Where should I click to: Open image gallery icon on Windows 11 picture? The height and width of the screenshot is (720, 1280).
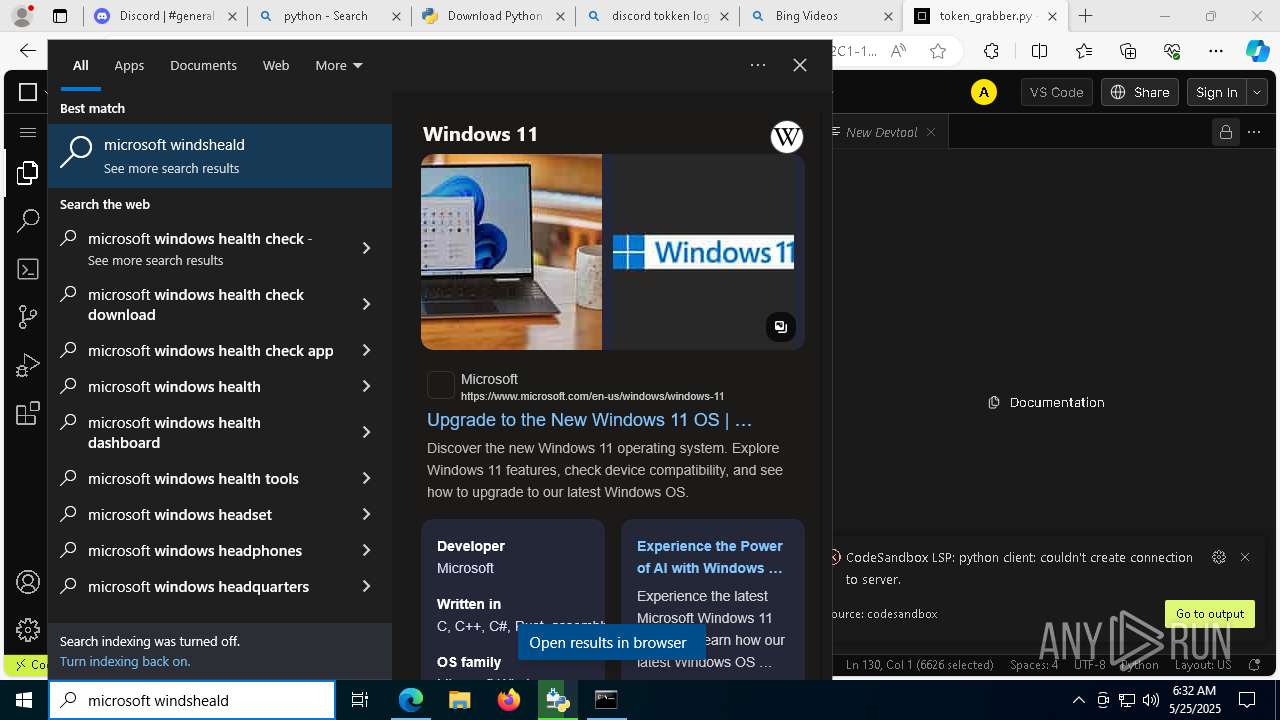pos(781,327)
